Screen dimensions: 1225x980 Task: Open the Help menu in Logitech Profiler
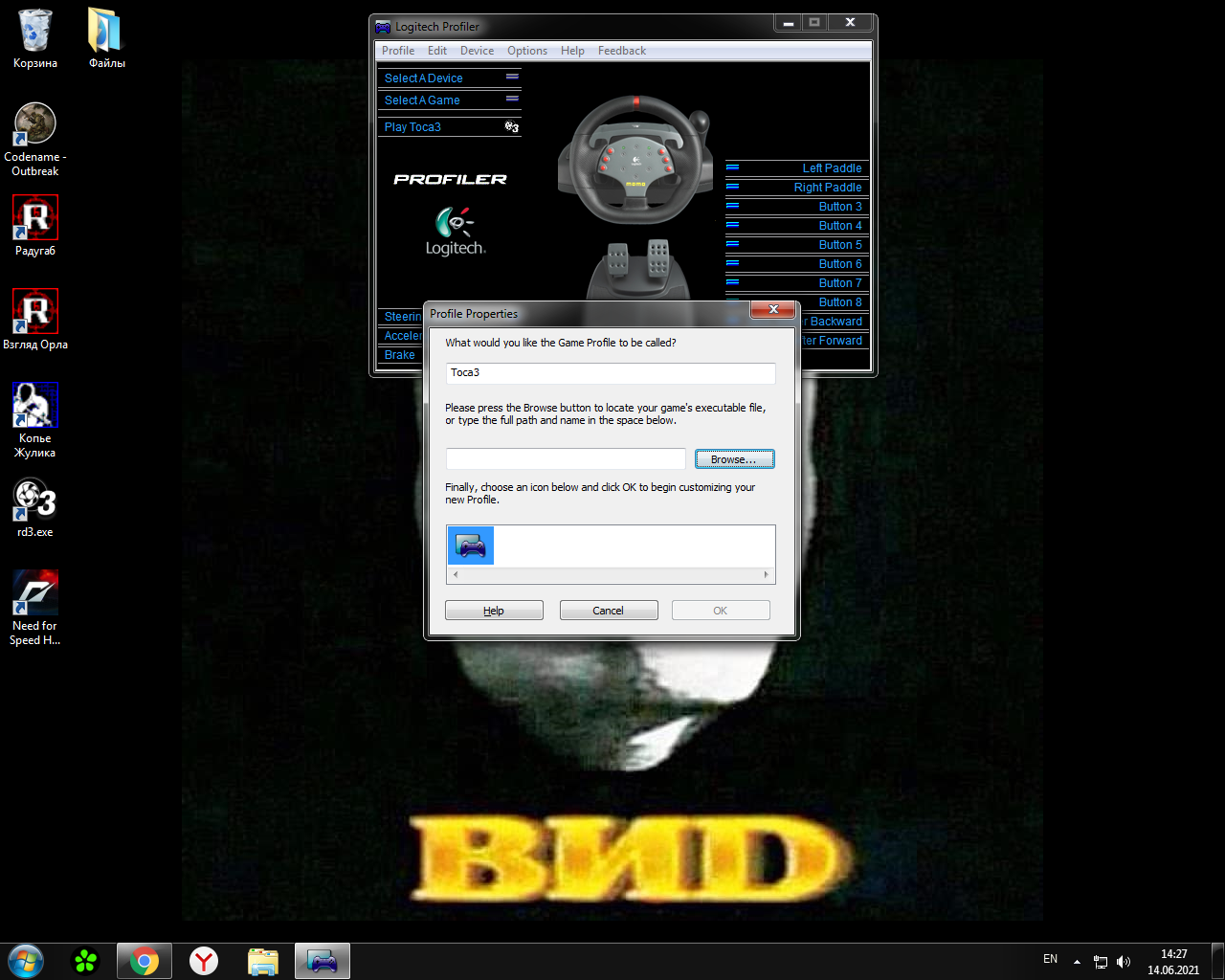(572, 51)
